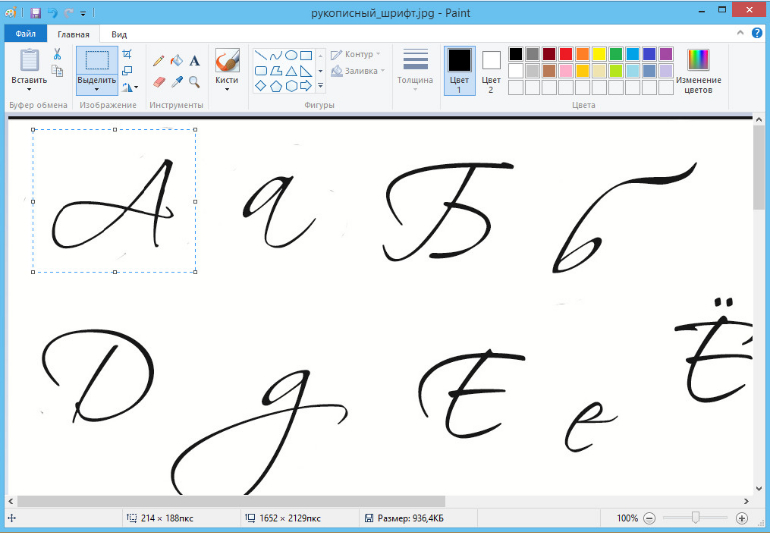Screen dimensions: 770x533
Task: Pick the indigo blue color swatch
Action: [649, 54]
